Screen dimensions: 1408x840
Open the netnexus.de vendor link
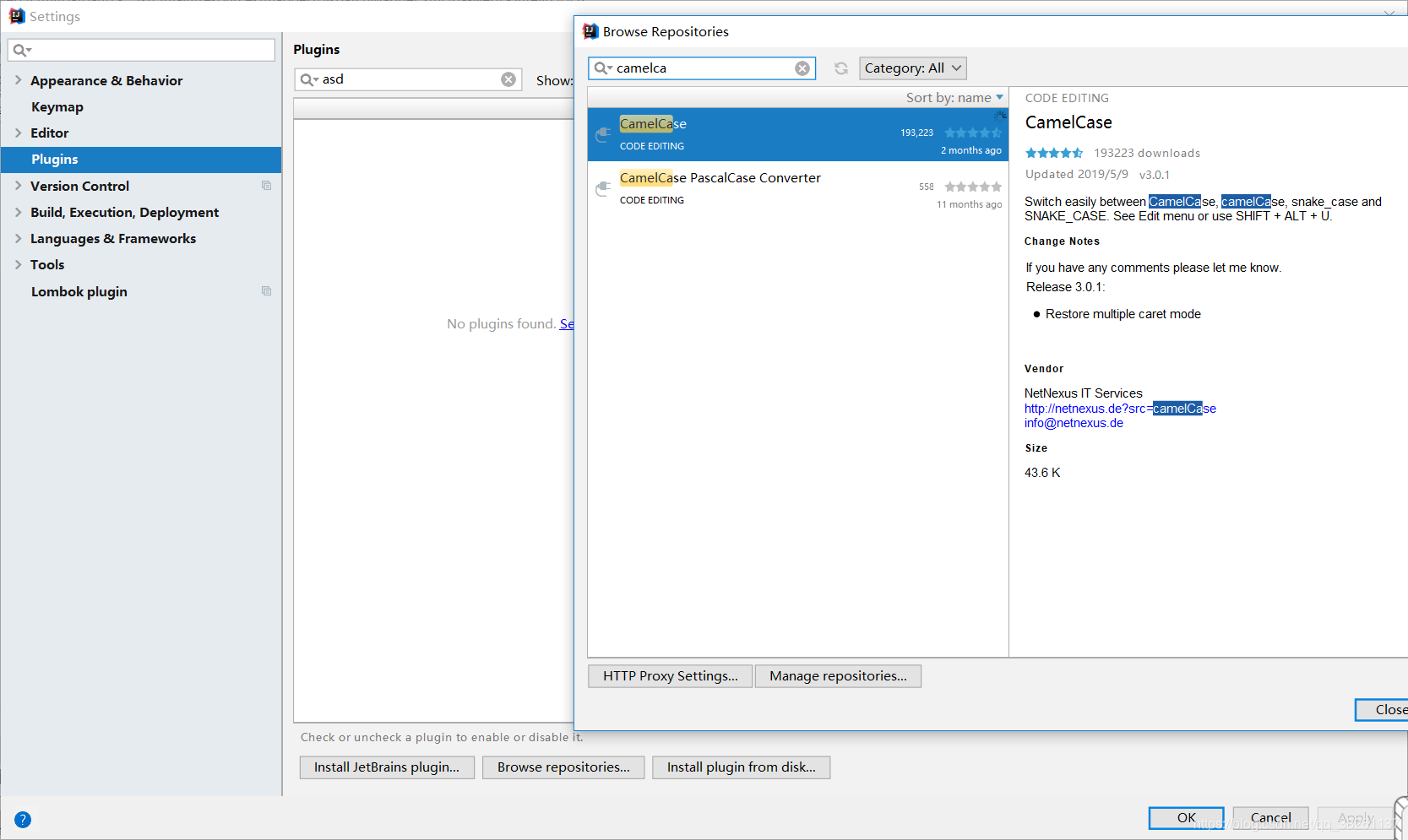(x=1120, y=409)
